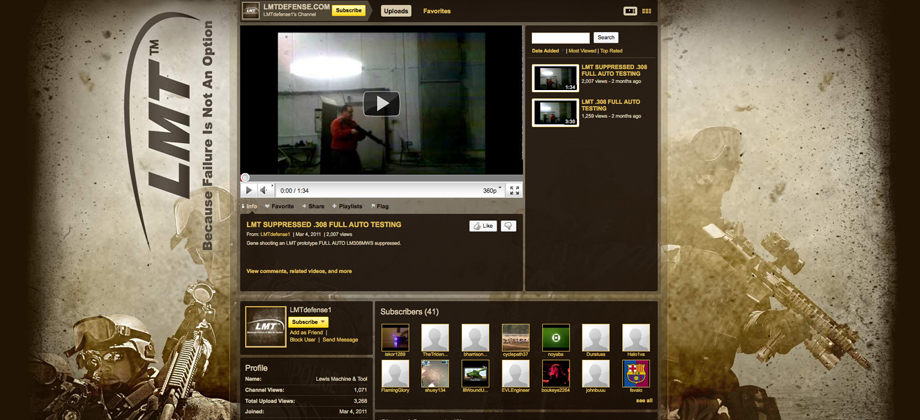Switch to player view layout icon
Viewport: 920px width, 420px height.
(x=630, y=11)
